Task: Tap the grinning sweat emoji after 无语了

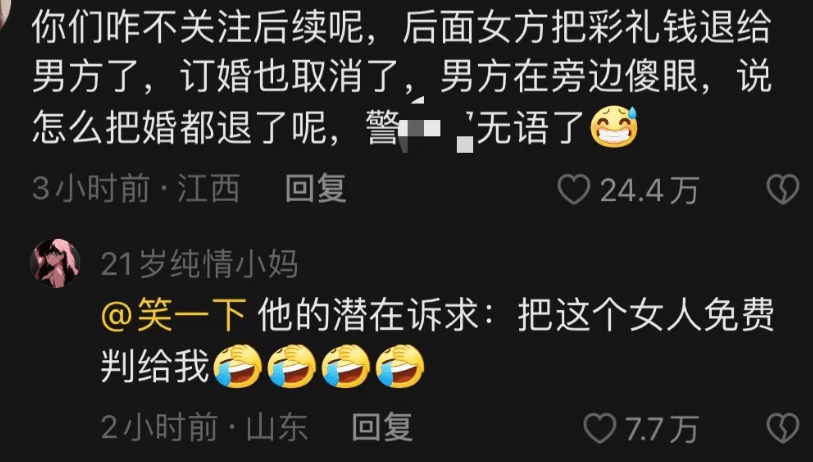Action: (x=614, y=126)
